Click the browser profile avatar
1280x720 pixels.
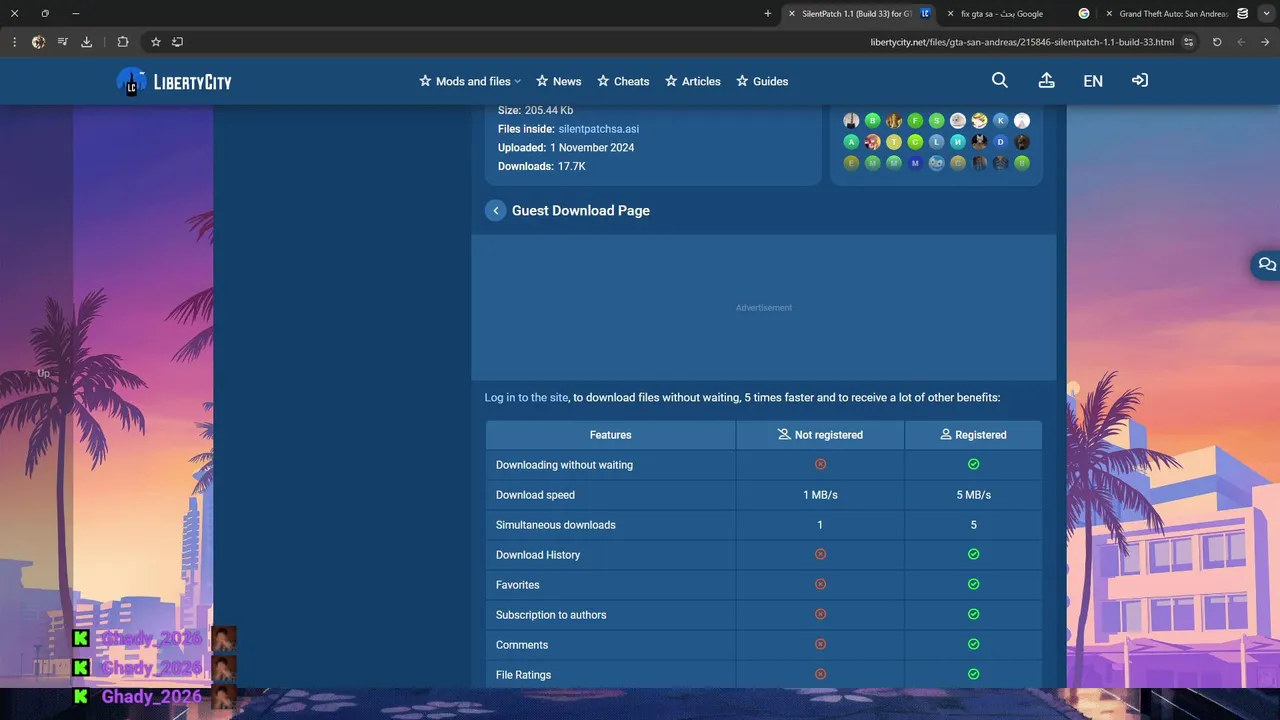click(38, 42)
